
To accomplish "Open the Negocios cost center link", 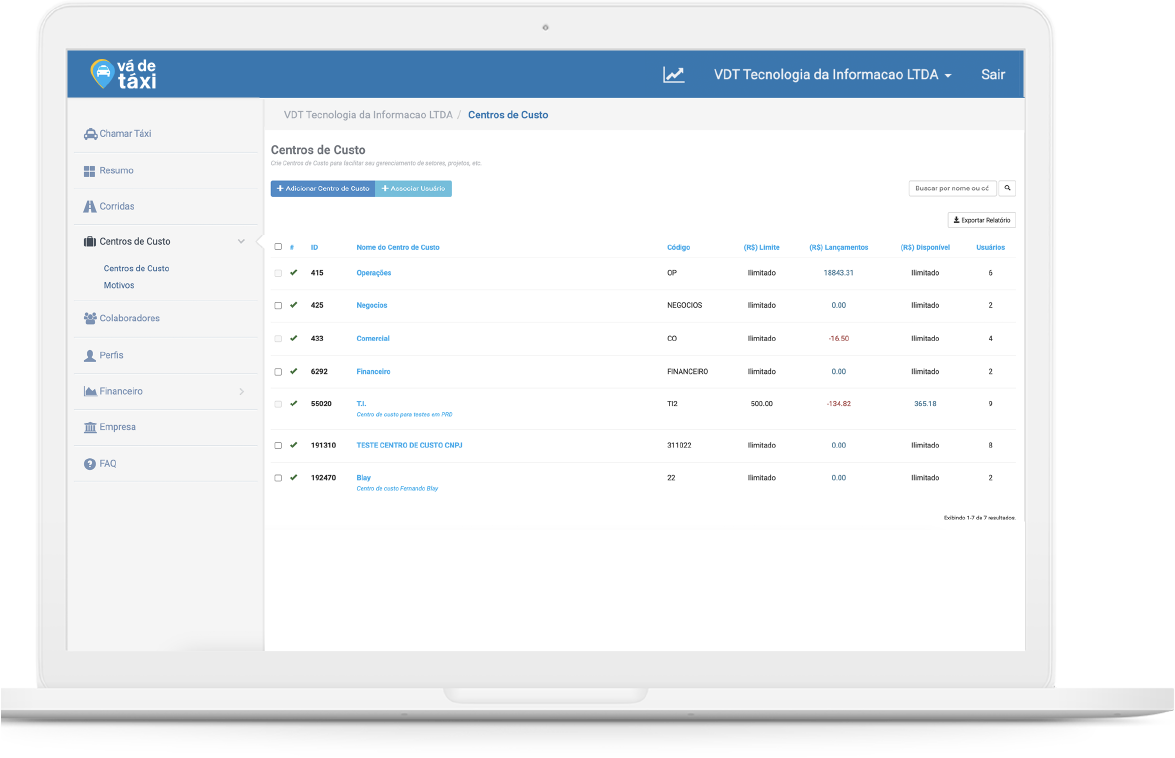I will pyautogui.click(x=372, y=306).
